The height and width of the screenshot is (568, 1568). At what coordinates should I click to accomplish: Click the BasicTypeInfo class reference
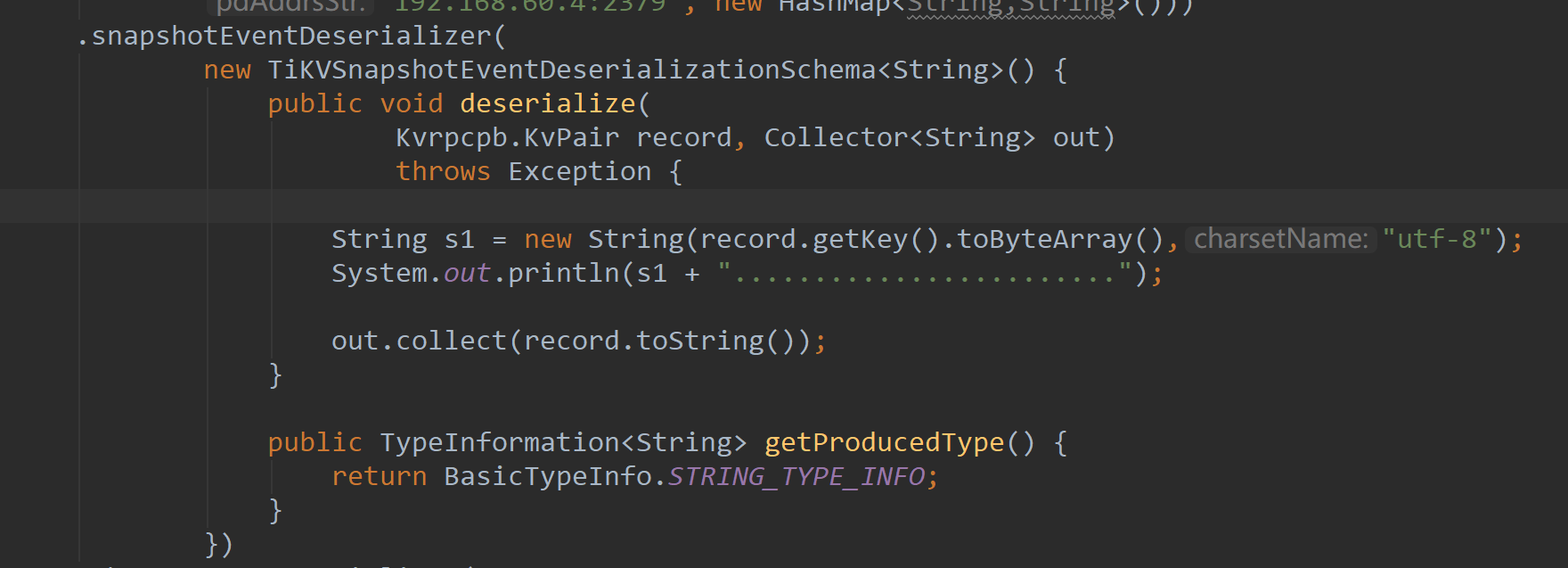tap(547, 477)
